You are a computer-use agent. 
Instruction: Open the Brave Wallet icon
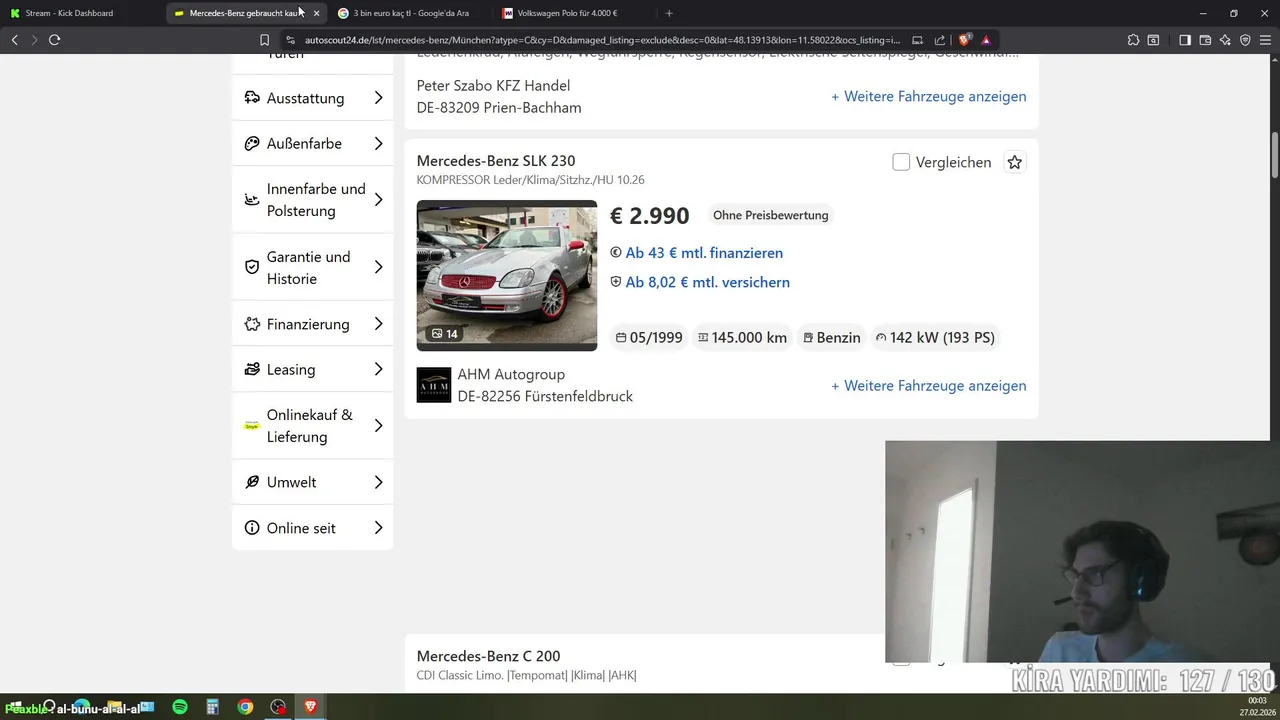pos(1205,40)
